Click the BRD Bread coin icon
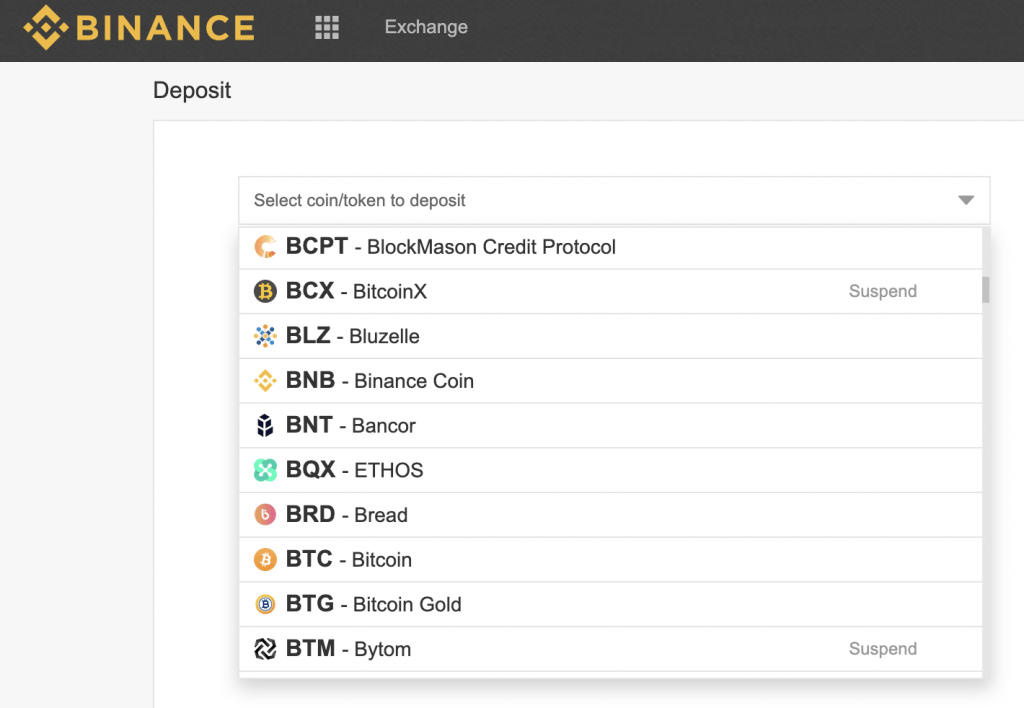1024x708 pixels. pos(265,515)
